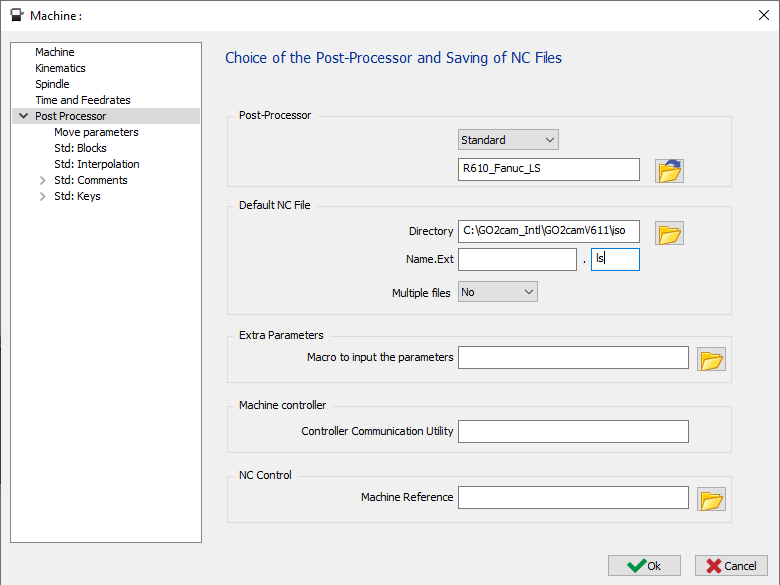Go to the Kinematics section
The height and width of the screenshot is (585, 780).
(x=60, y=68)
